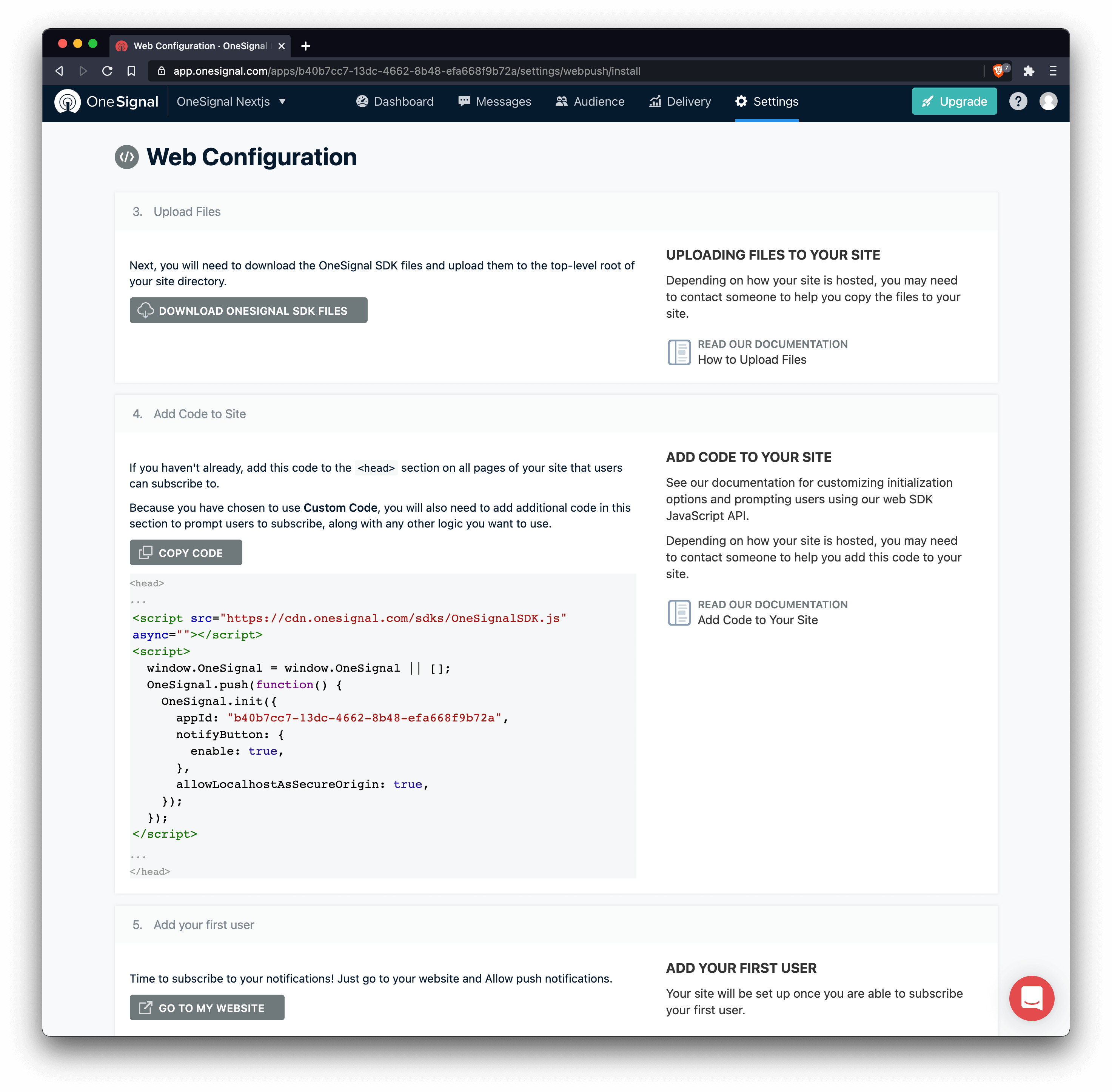Screen dimensions: 1112x1092
Task: Expand the OneSignal Nextjs app dropdown
Action: pos(231,102)
